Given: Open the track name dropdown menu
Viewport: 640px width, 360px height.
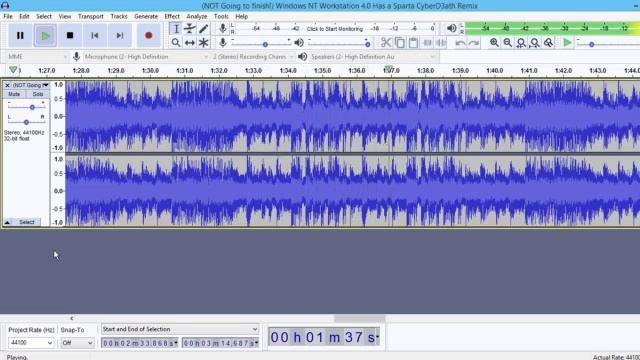Looking at the screenshot, I should [31, 85].
